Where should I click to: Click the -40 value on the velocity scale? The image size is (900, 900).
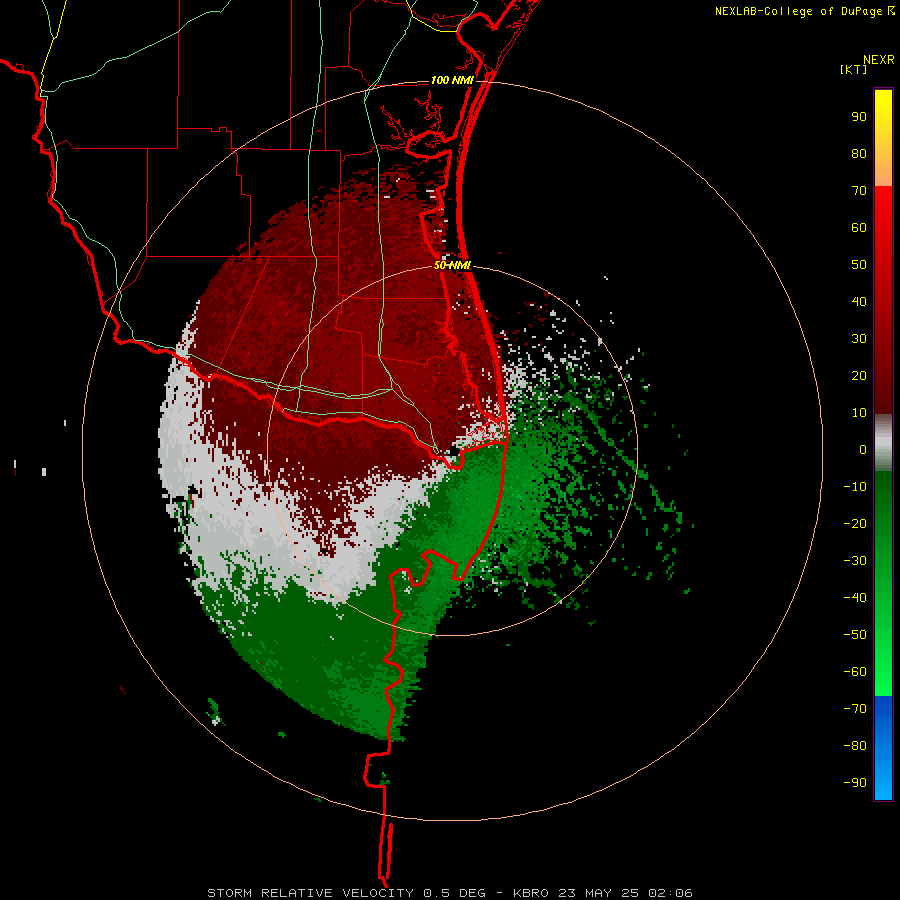point(855,598)
